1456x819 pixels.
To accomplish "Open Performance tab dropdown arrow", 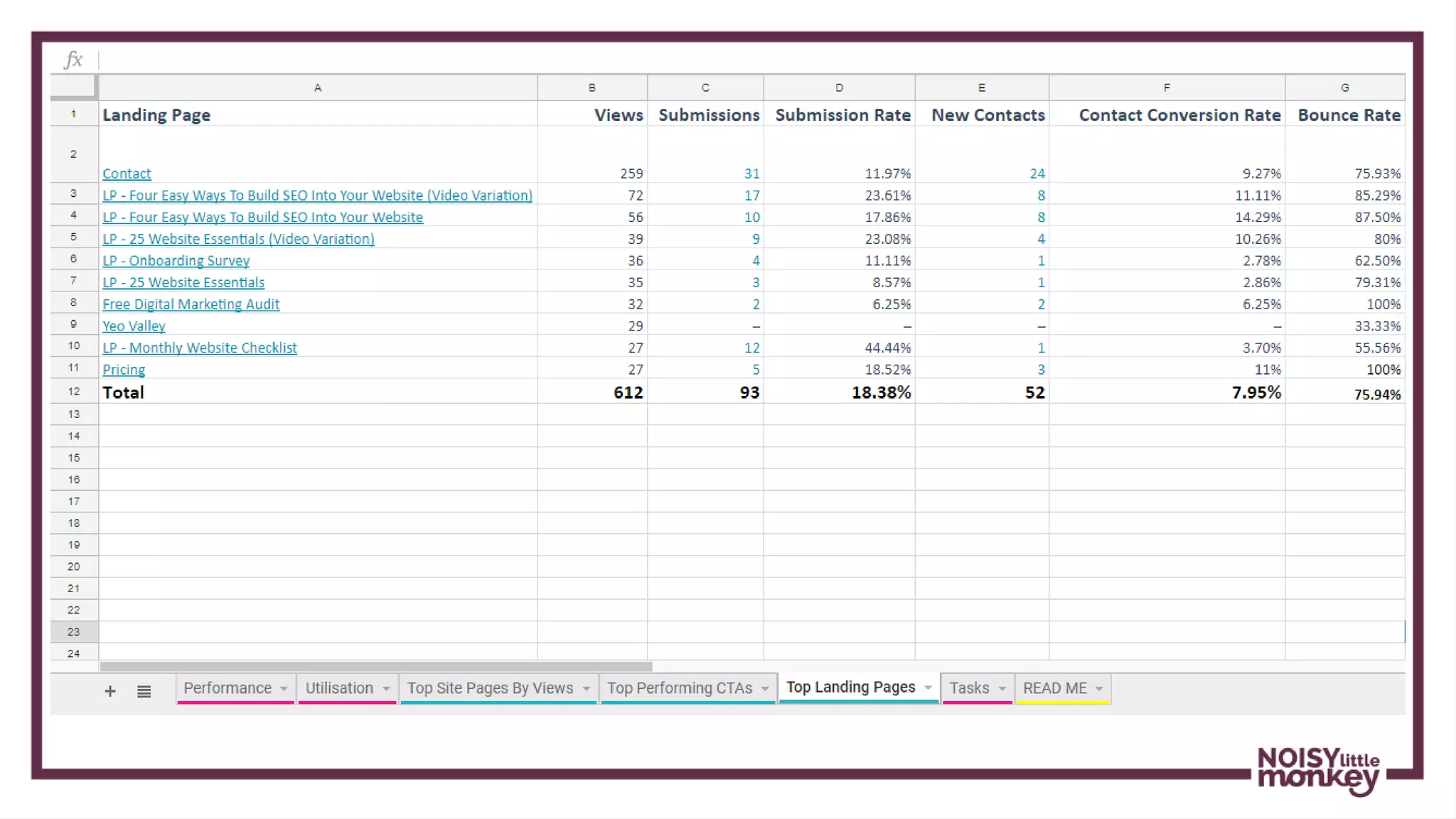I will coord(284,688).
